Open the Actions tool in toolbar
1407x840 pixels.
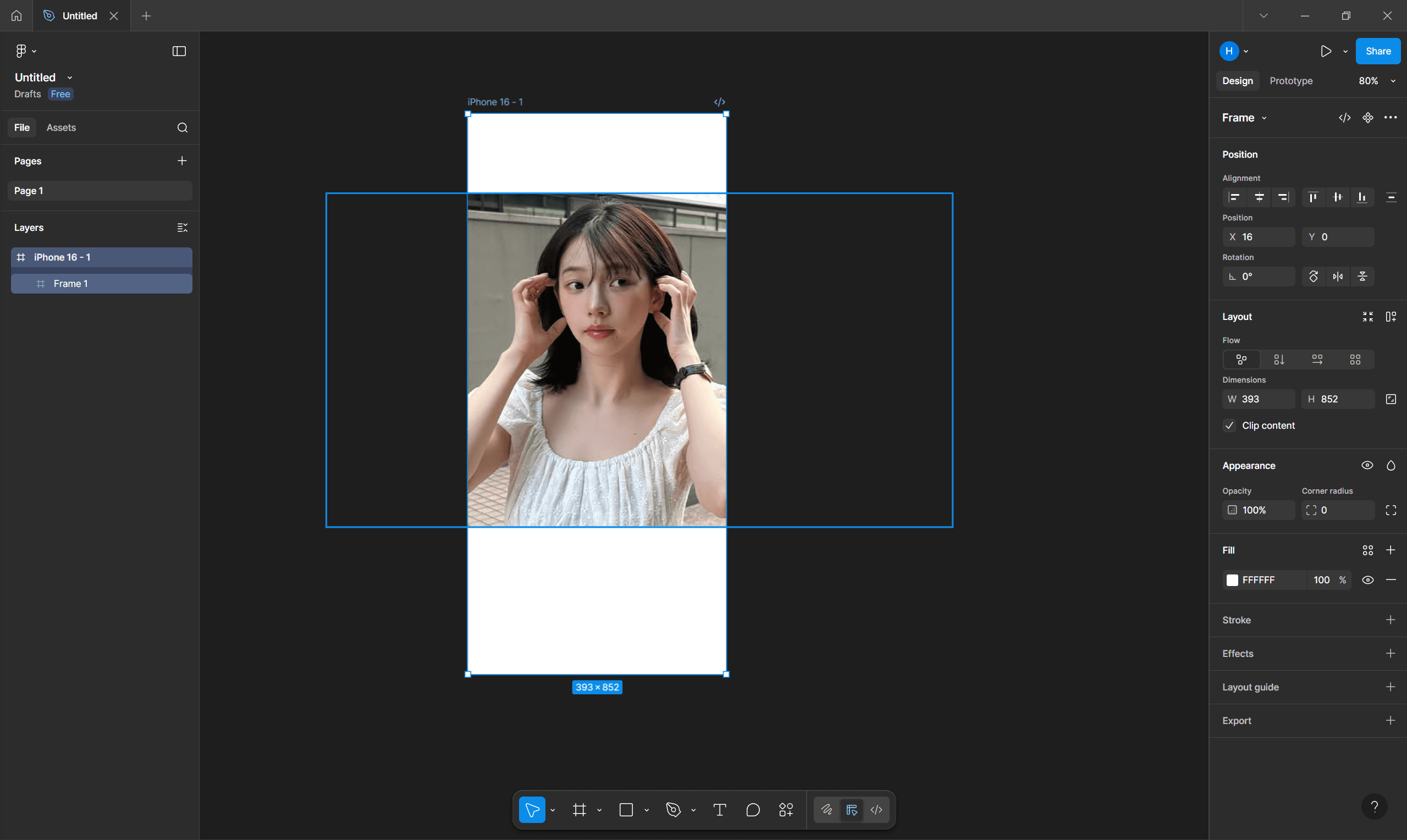(x=786, y=809)
